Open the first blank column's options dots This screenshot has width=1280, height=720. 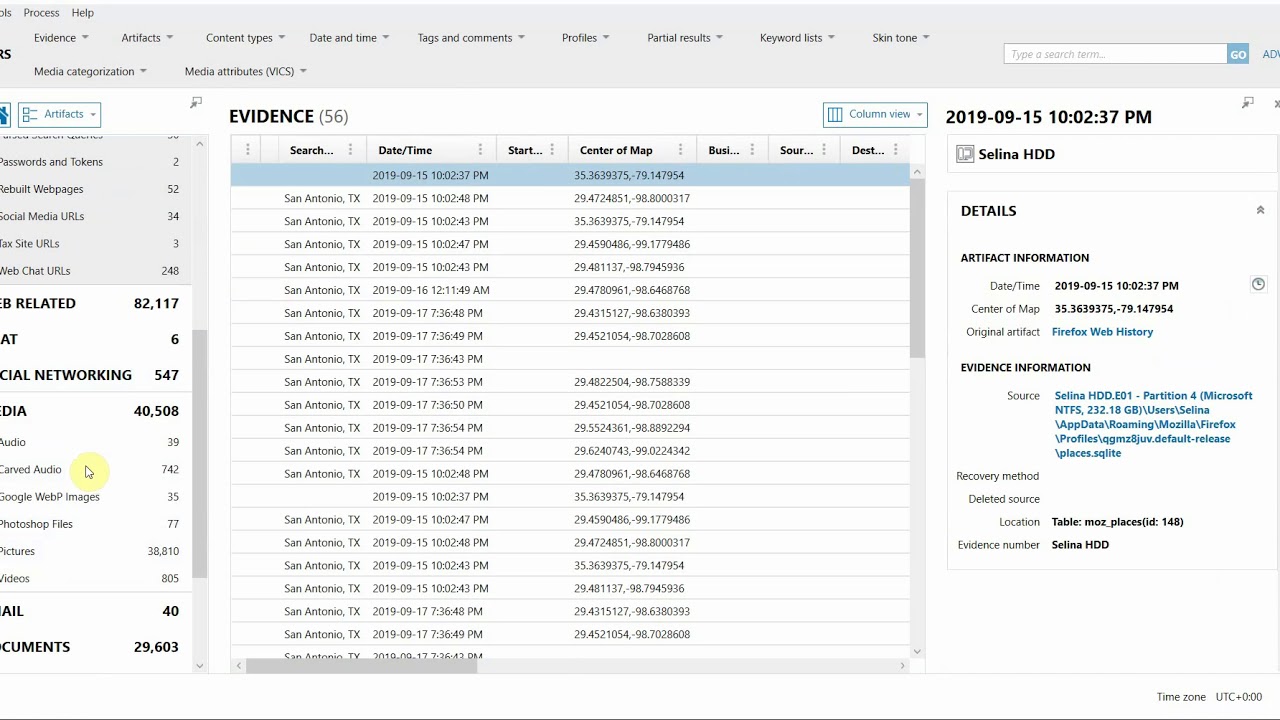click(248, 150)
